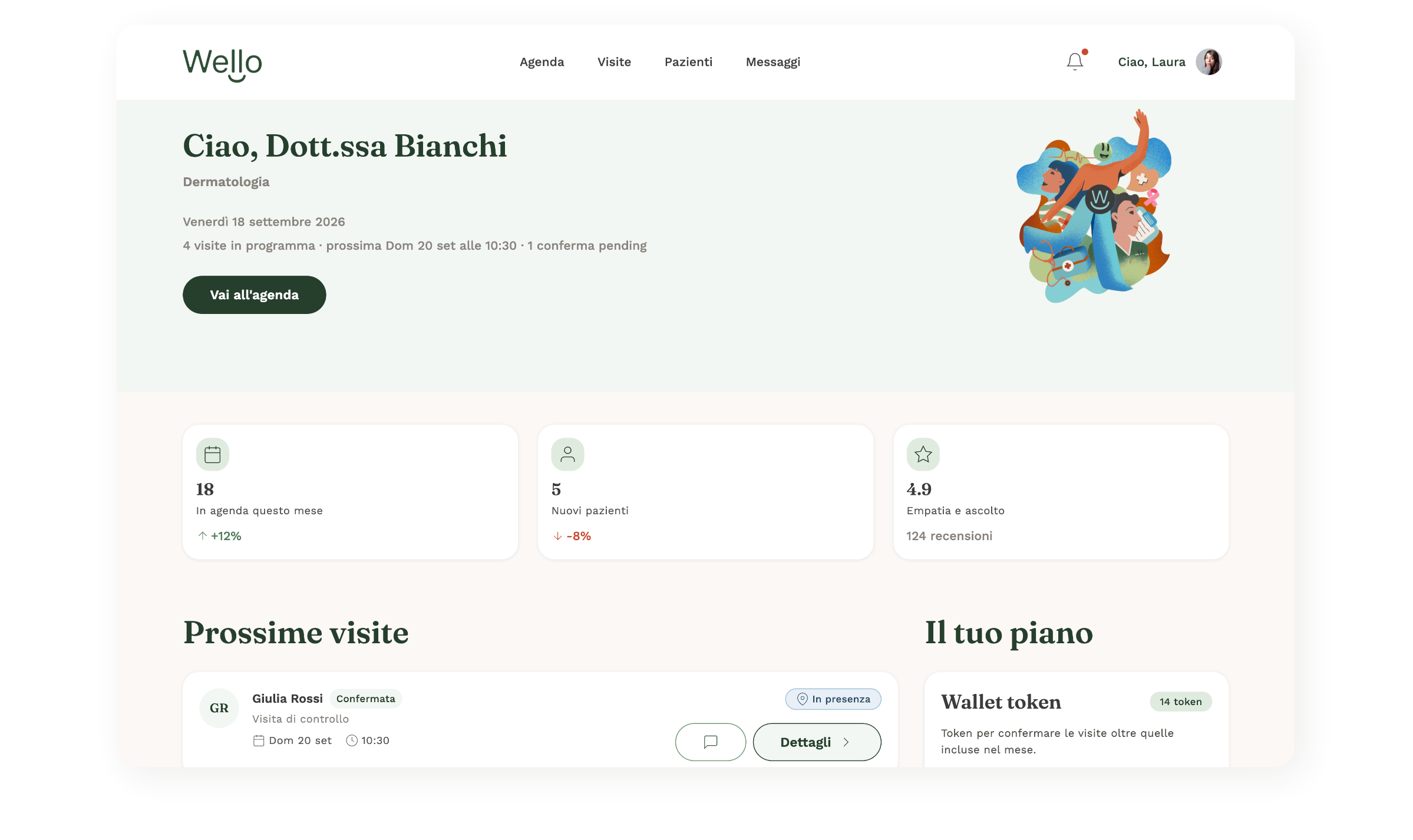Screen dimensions: 1413x840
Task: Click the Dermatologia specialty label
Action: pos(226,182)
